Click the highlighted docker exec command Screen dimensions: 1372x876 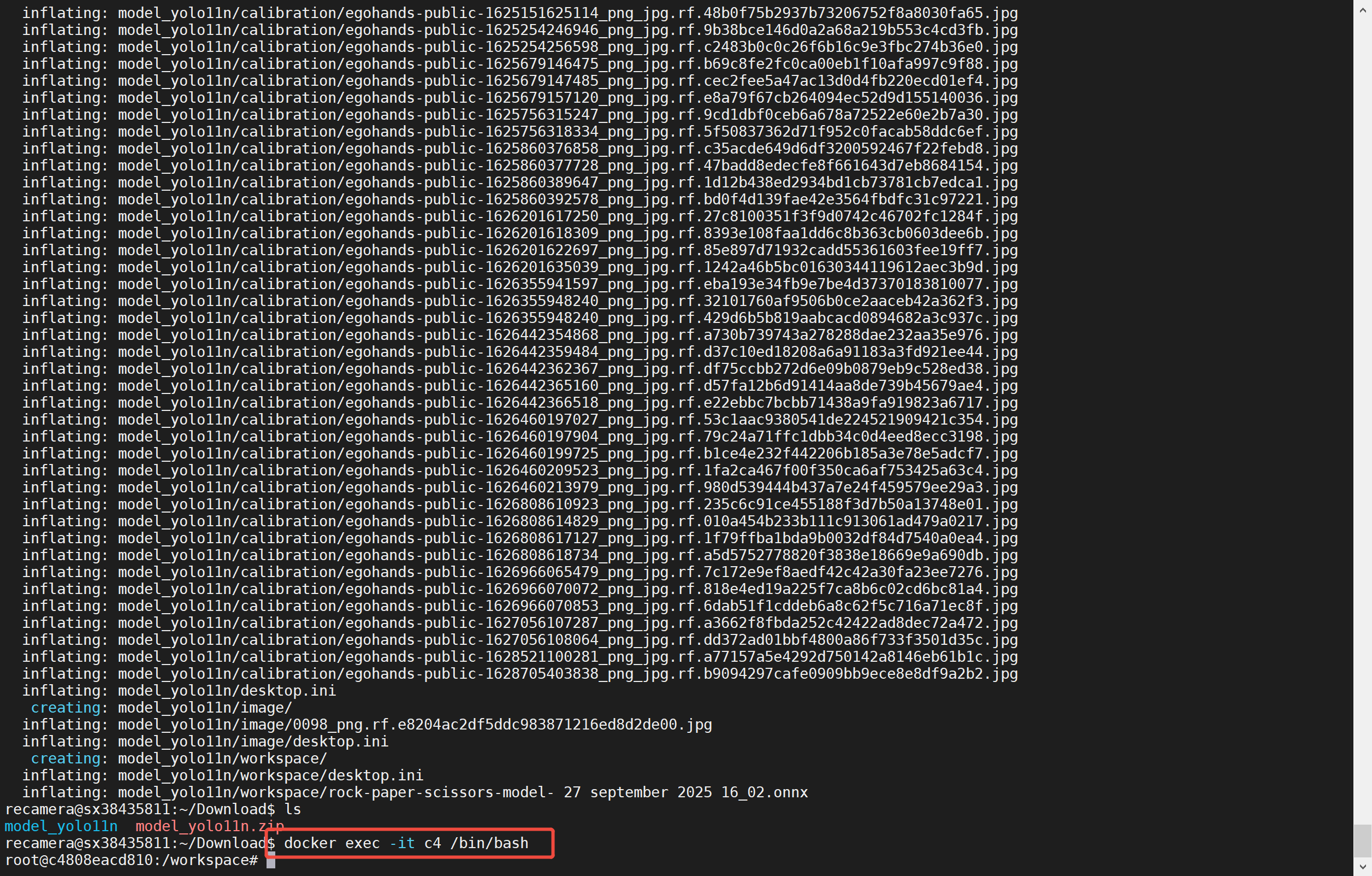click(406, 843)
